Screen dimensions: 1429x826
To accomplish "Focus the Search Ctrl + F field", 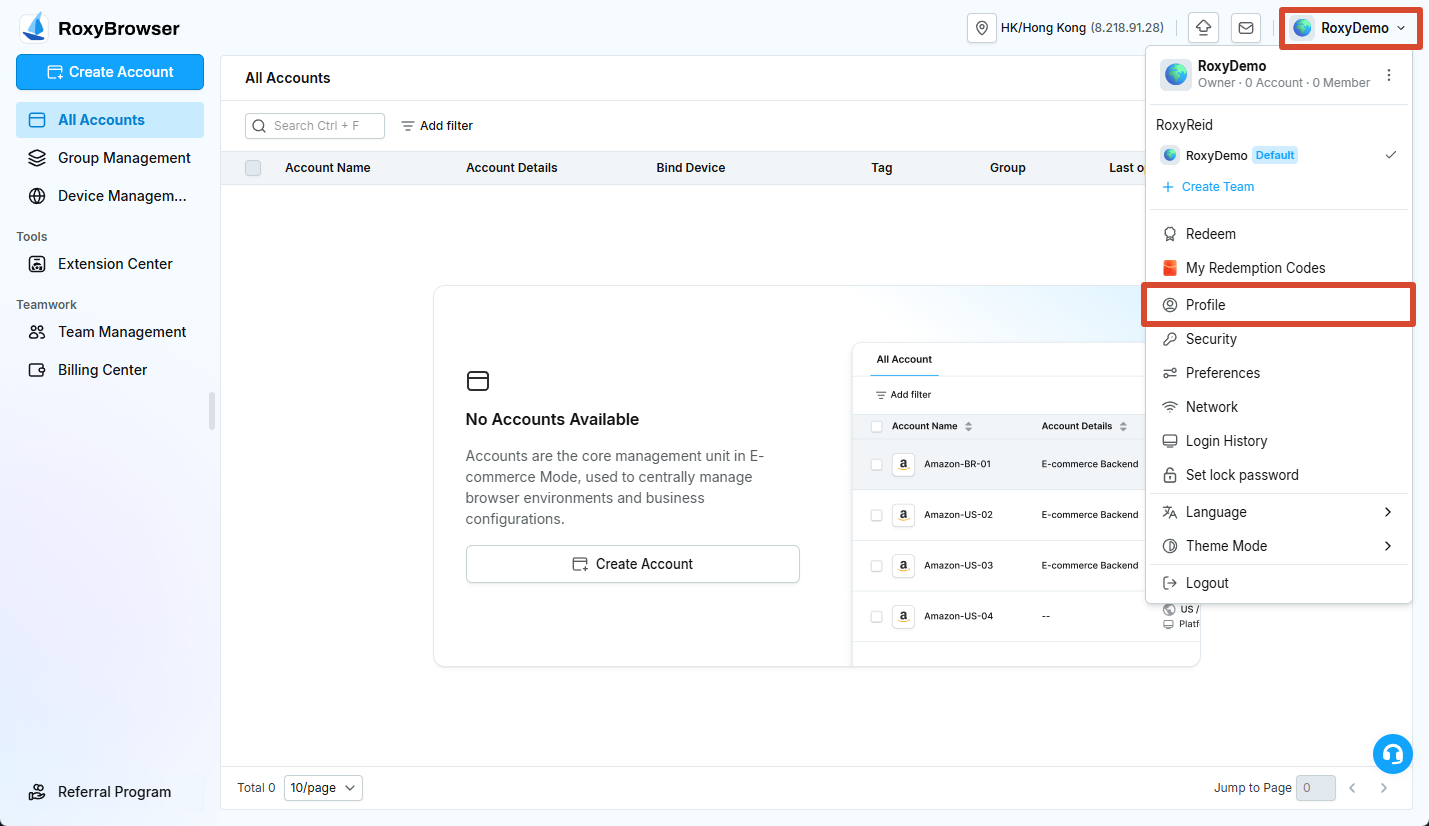I will [315, 126].
